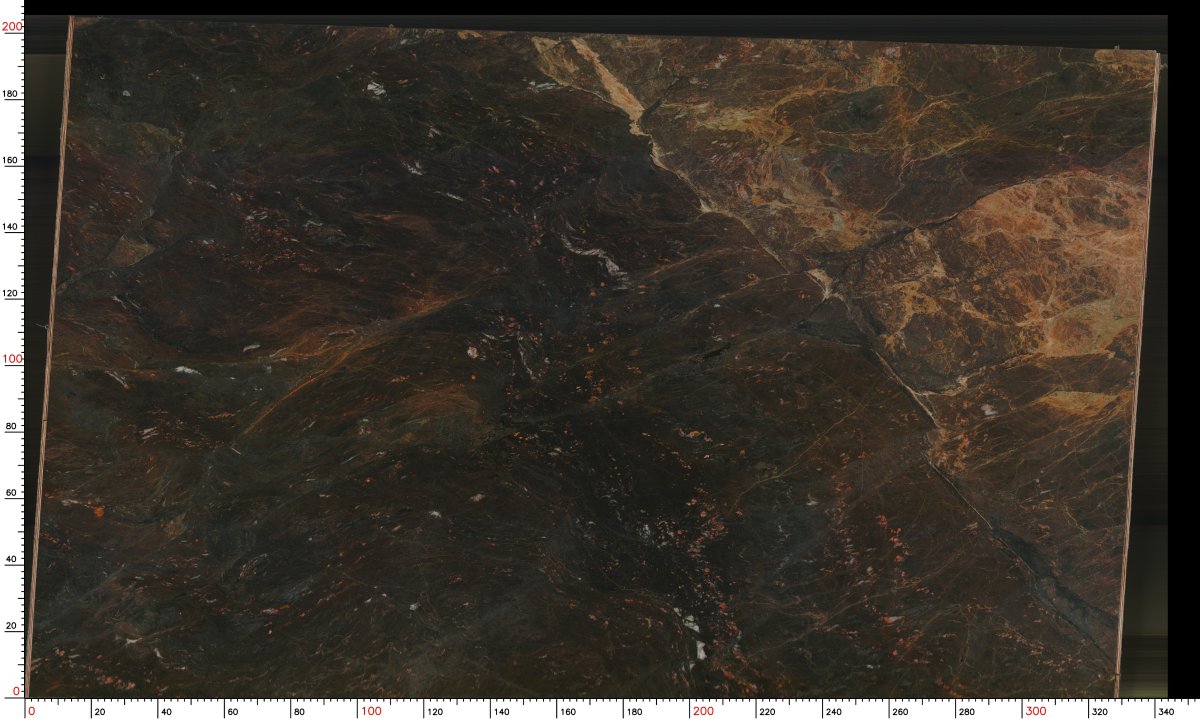
Task: Click the 40 label on vertical ruler
Action: click(x=12, y=559)
